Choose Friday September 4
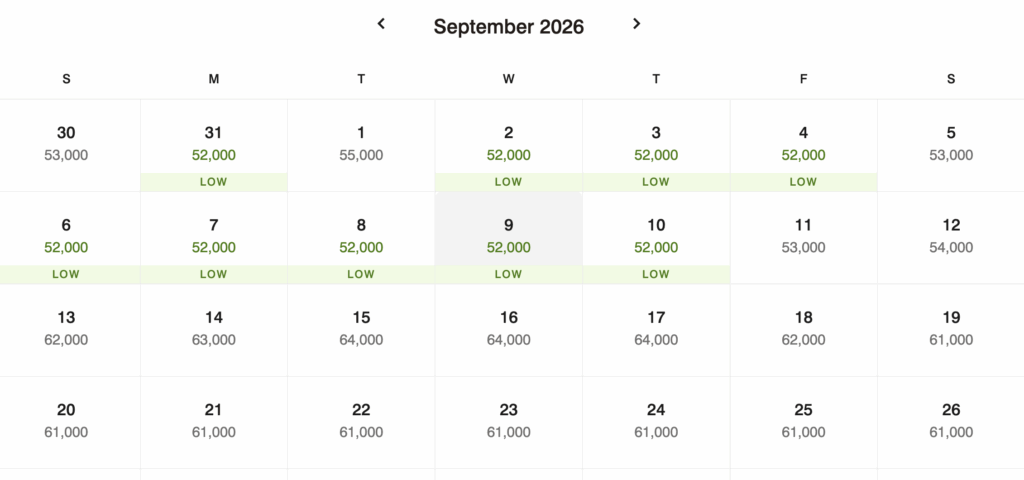 [803, 145]
